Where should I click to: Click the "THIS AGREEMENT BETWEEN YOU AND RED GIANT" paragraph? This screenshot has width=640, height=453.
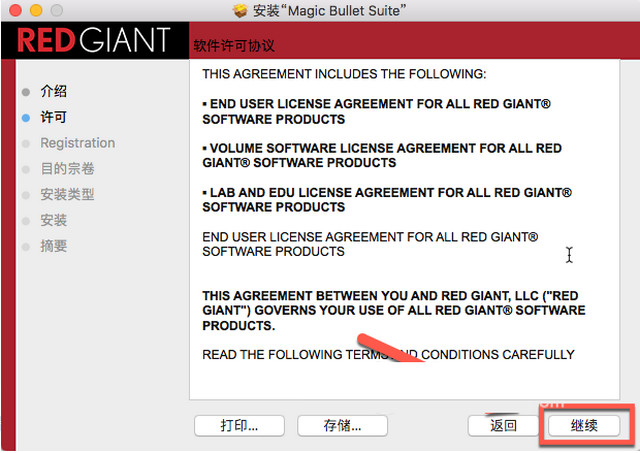coord(394,311)
